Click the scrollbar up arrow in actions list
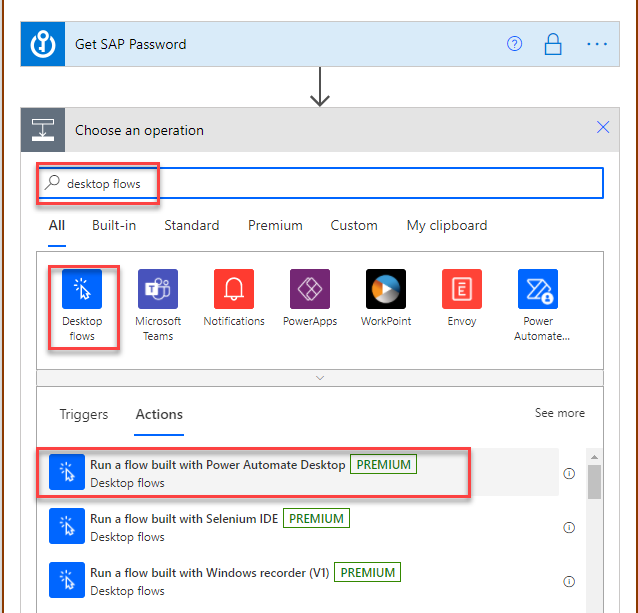638x613 pixels. coord(594,457)
